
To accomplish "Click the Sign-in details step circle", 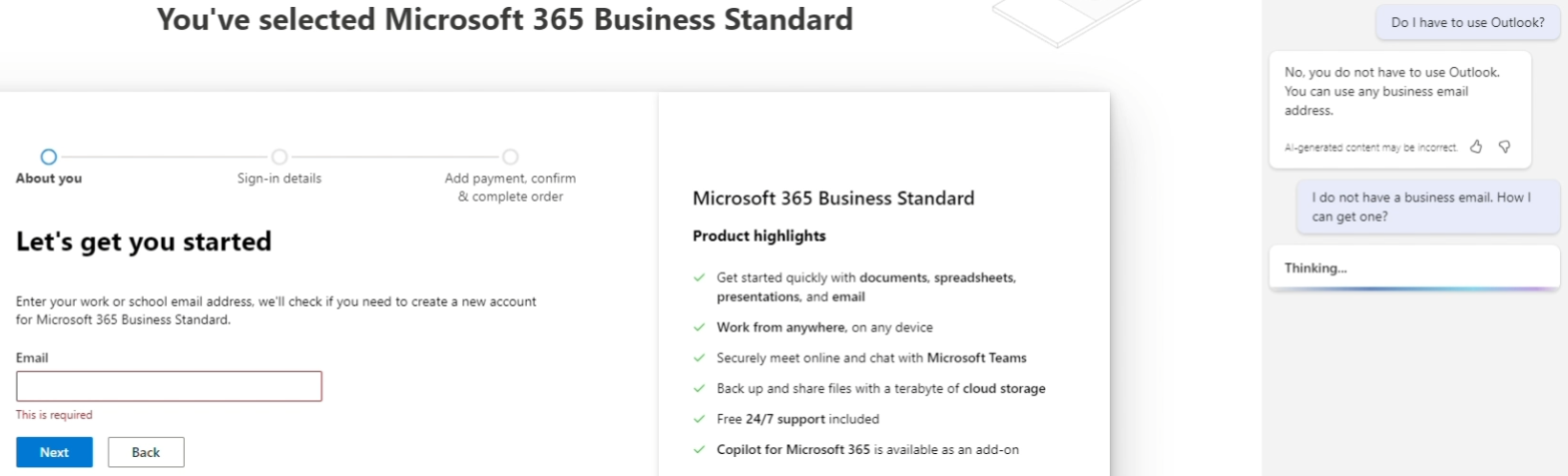I will pos(279,157).
